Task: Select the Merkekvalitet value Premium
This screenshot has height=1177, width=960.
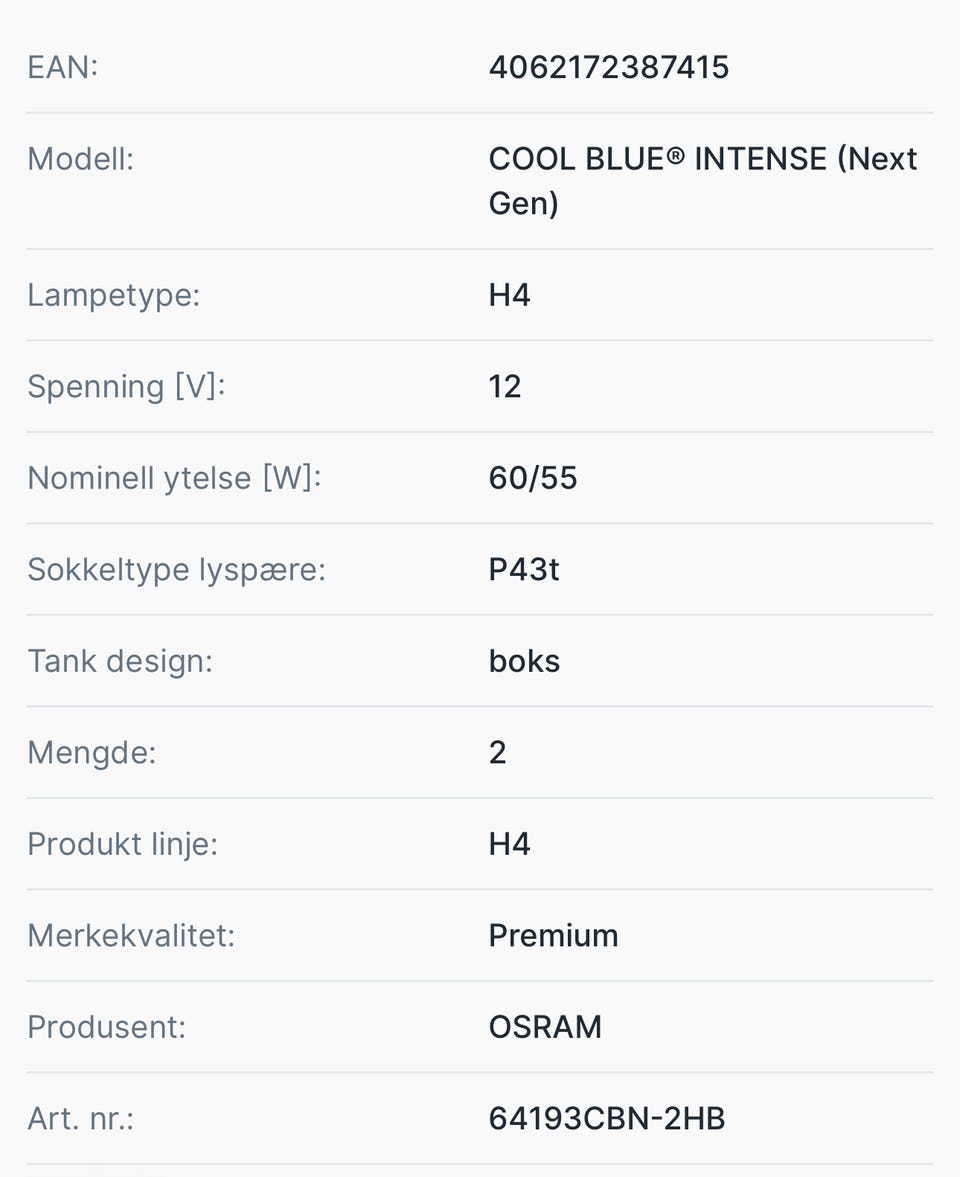Action: [554, 936]
